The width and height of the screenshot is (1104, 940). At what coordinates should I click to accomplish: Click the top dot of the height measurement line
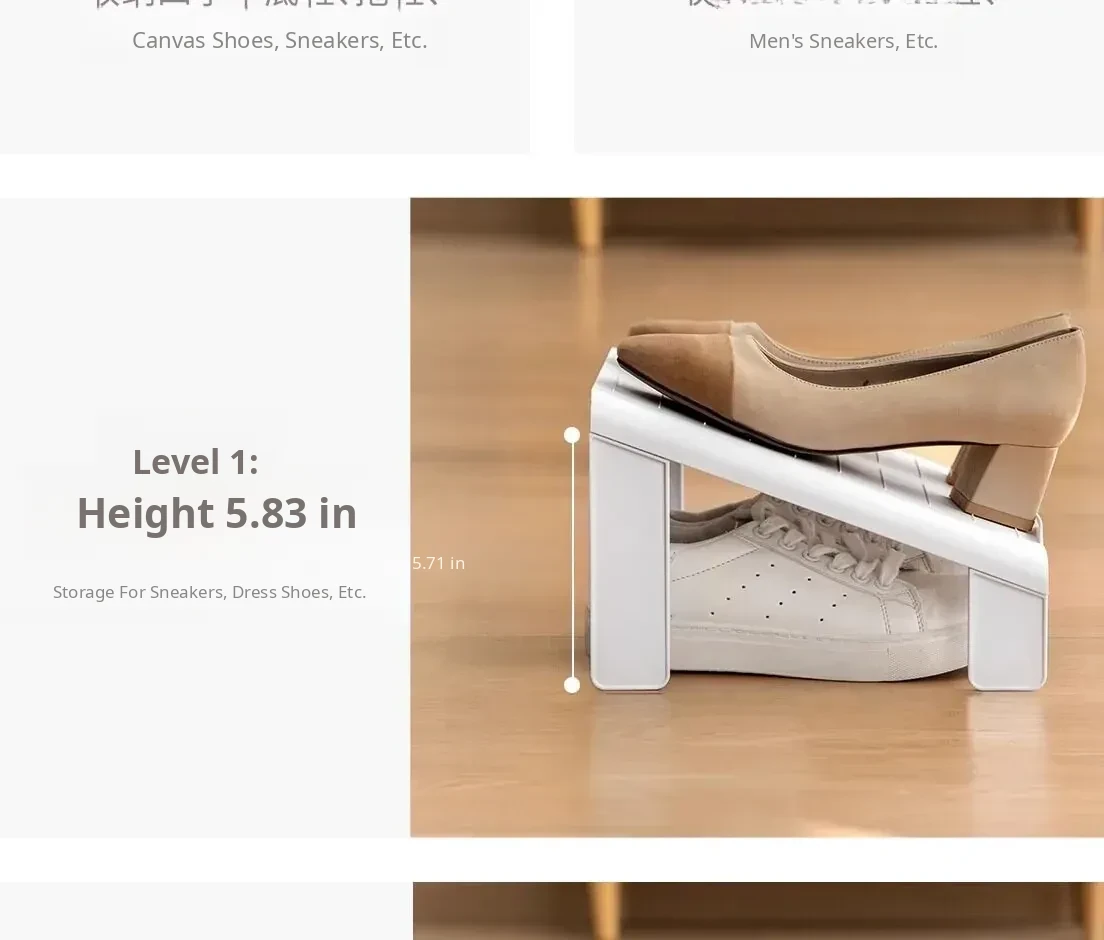click(572, 435)
